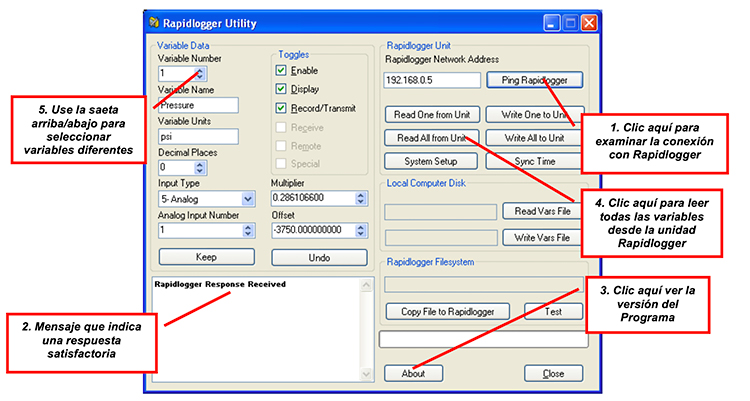Click Read All from Unit button
Screen dimensions: 750x401
coord(431,138)
